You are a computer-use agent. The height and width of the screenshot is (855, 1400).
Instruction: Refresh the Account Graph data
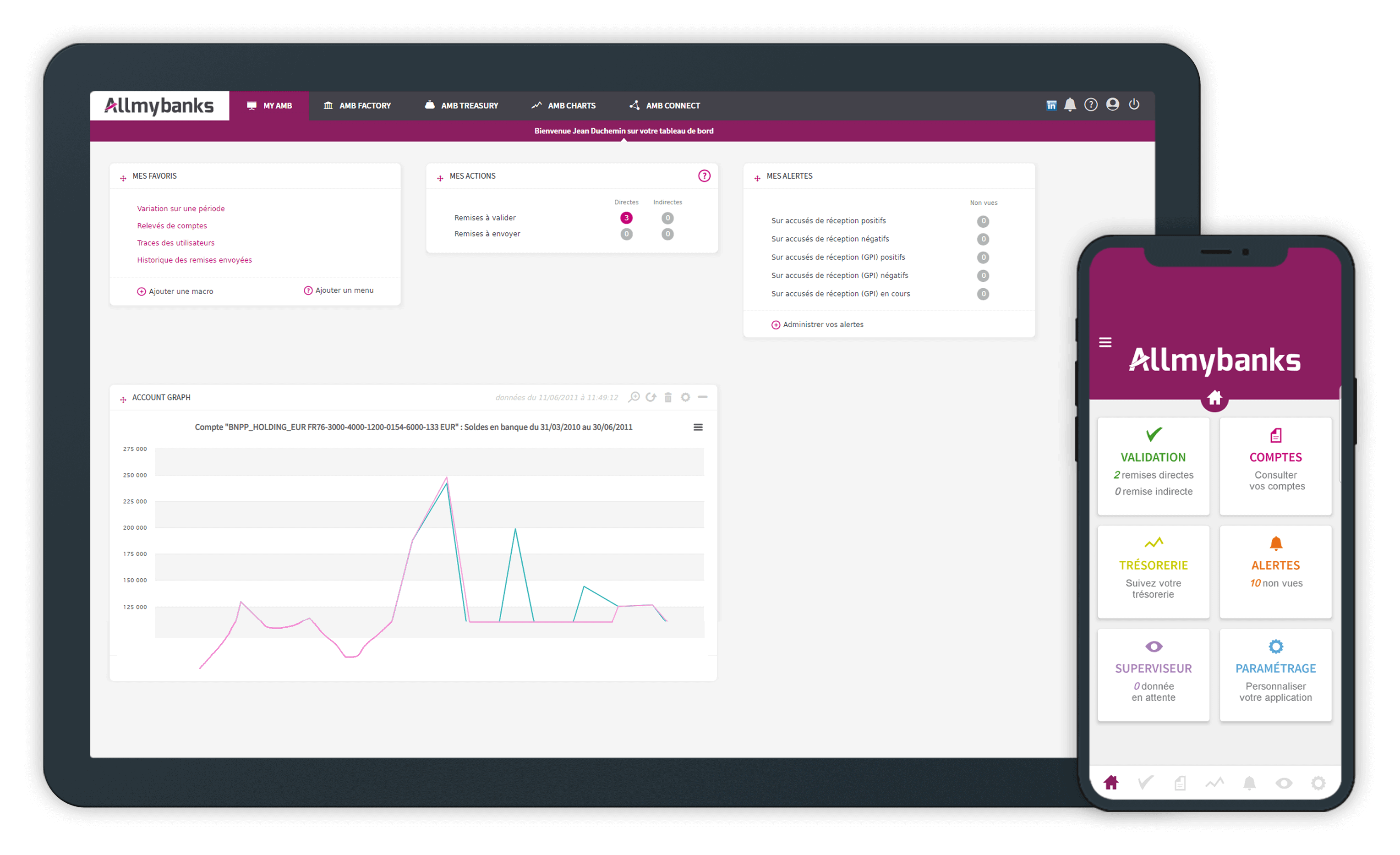coord(651,397)
